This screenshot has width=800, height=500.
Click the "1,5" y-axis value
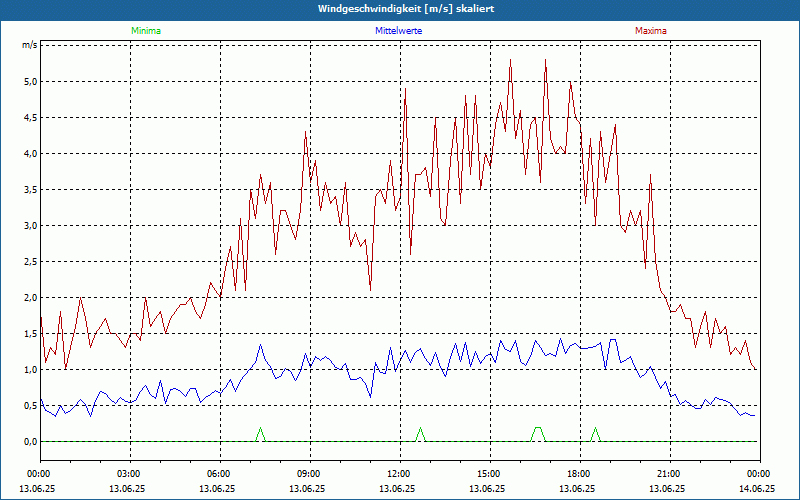click(x=31, y=334)
